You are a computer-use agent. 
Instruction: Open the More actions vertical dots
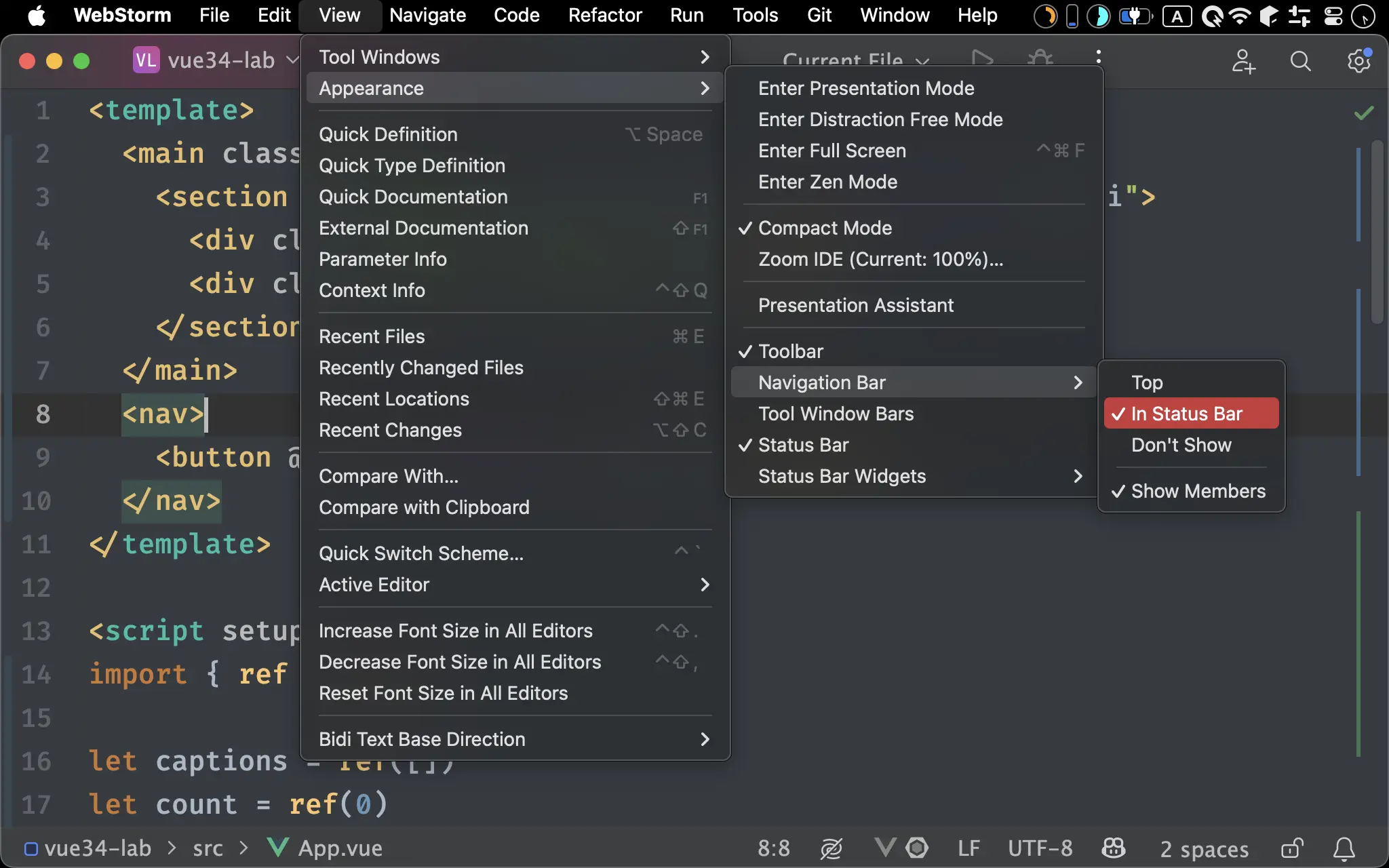tap(1099, 57)
